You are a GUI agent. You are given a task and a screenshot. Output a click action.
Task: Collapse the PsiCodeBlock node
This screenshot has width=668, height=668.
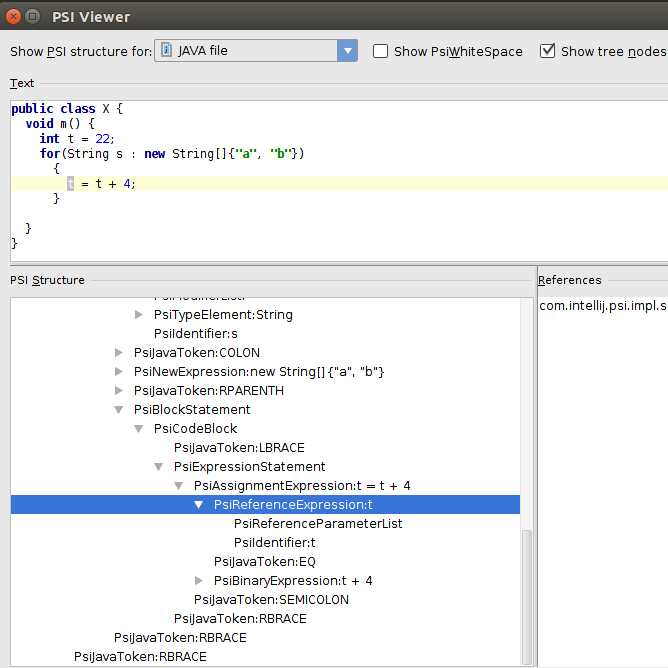[x=138, y=429]
